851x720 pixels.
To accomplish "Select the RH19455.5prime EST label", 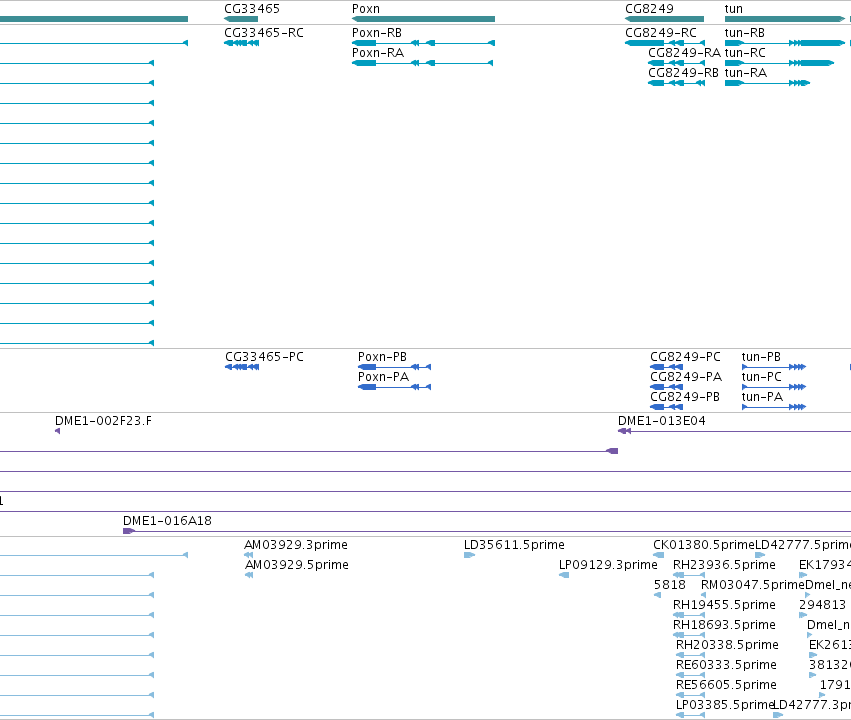I will pyautogui.click(x=724, y=604).
